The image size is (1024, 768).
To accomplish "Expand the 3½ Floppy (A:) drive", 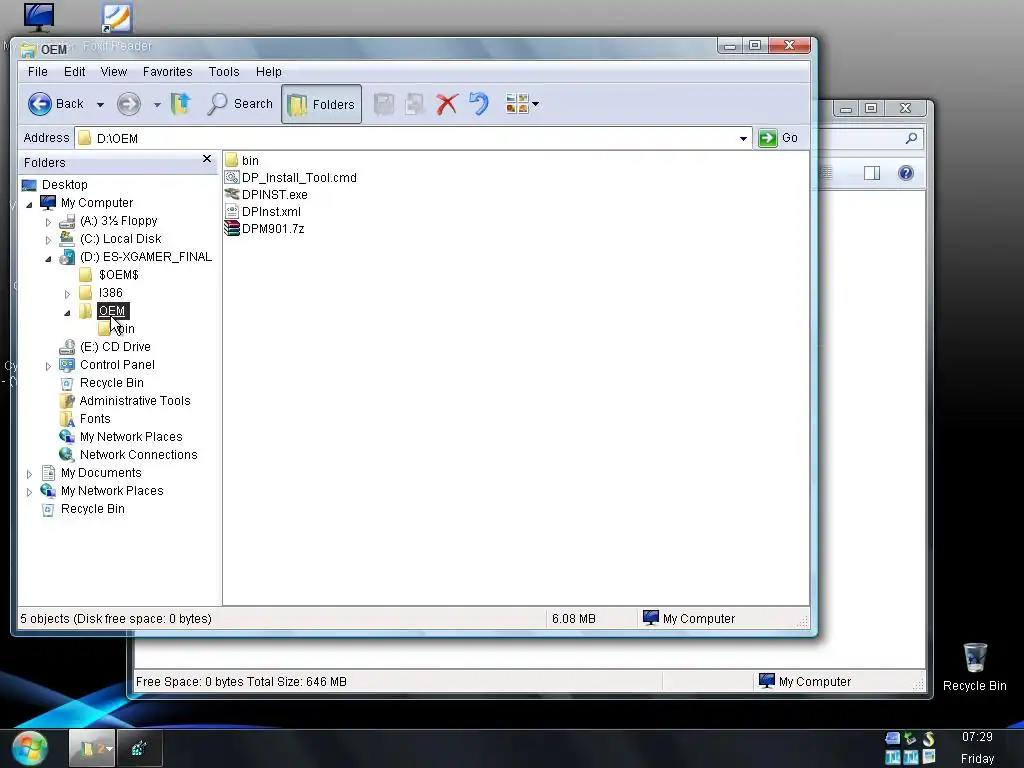I will pos(48,223).
